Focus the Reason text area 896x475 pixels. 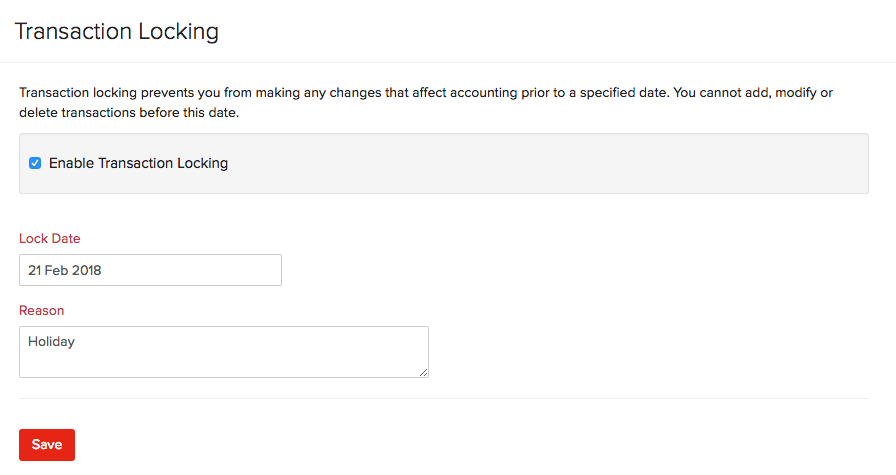pos(224,352)
